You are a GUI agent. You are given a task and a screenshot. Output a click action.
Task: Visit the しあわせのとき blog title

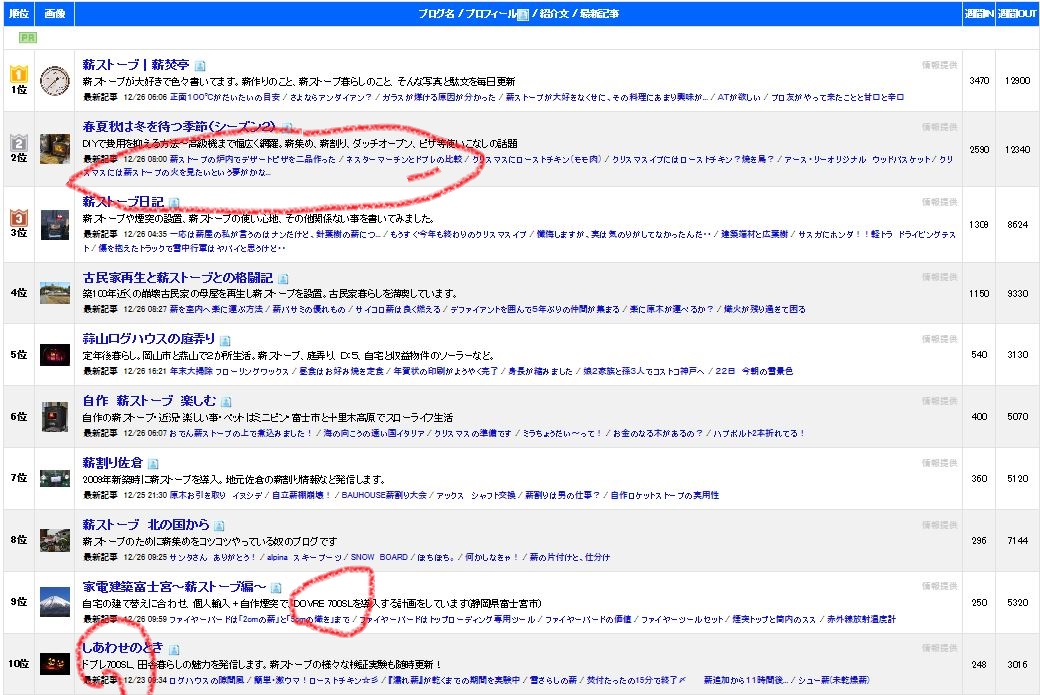[x=123, y=649]
